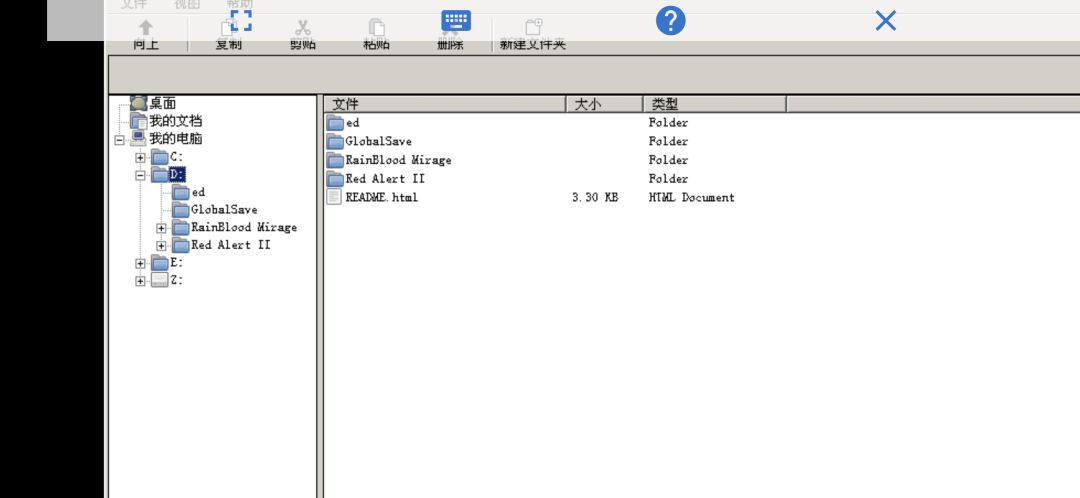Select 我的文档 in the folder tree
The image size is (1080, 498).
[x=175, y=121]
